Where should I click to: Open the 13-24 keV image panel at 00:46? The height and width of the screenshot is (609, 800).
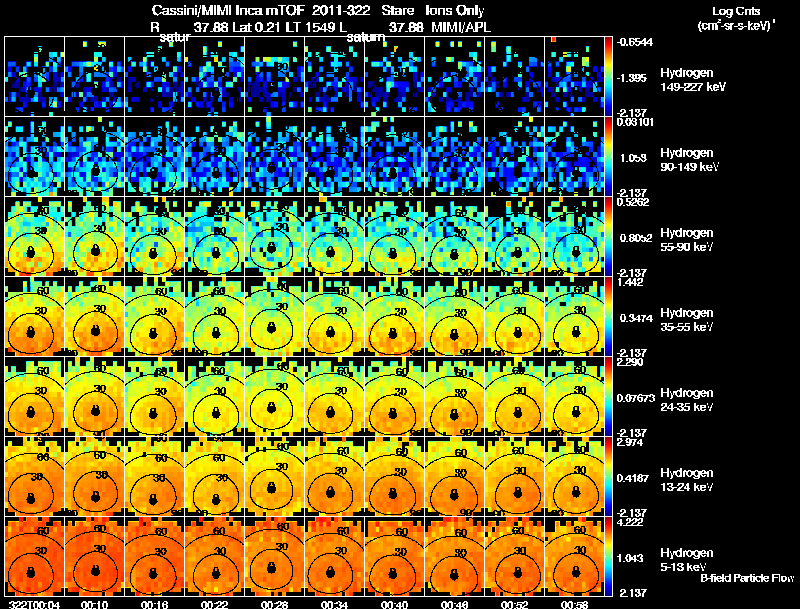coord(455,477)
